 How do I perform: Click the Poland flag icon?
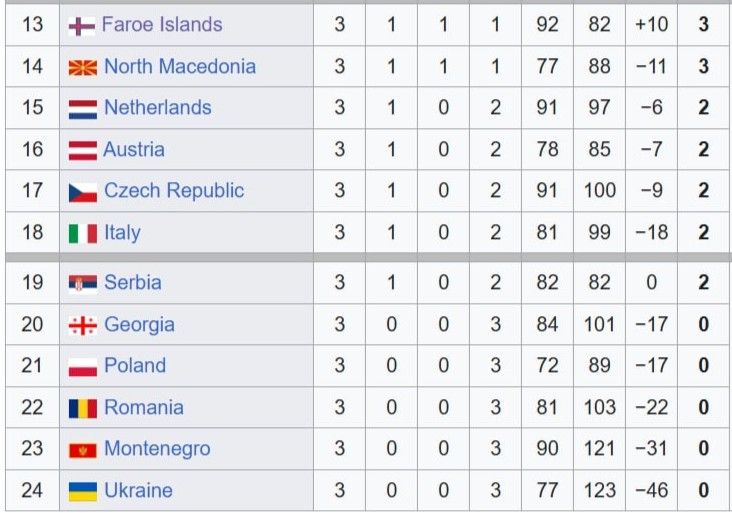coord(82,367)
